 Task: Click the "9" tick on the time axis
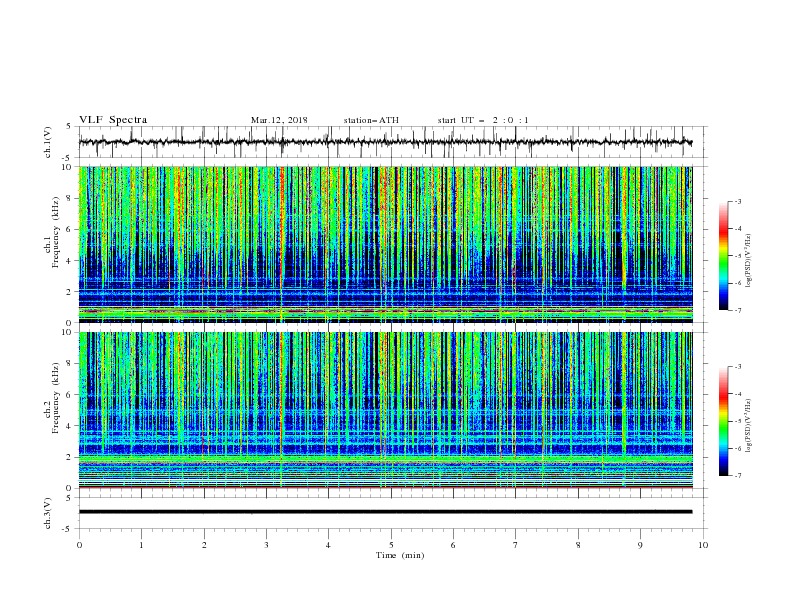640,545
